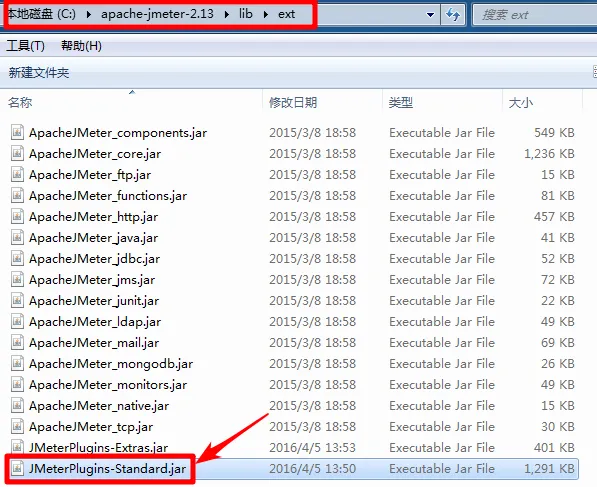Click the ApacheJMeter_jdbc.jar file icon

pos(17,259)
